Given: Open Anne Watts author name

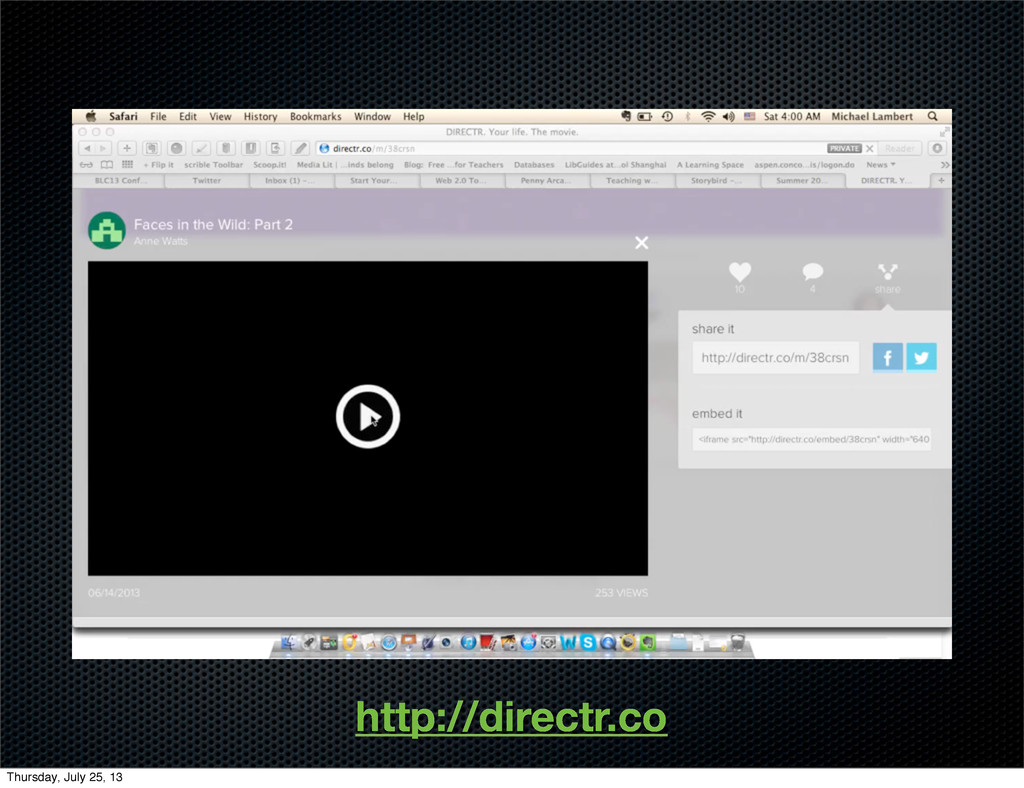Looking at the screenshot, I should [x=160, y=241].
